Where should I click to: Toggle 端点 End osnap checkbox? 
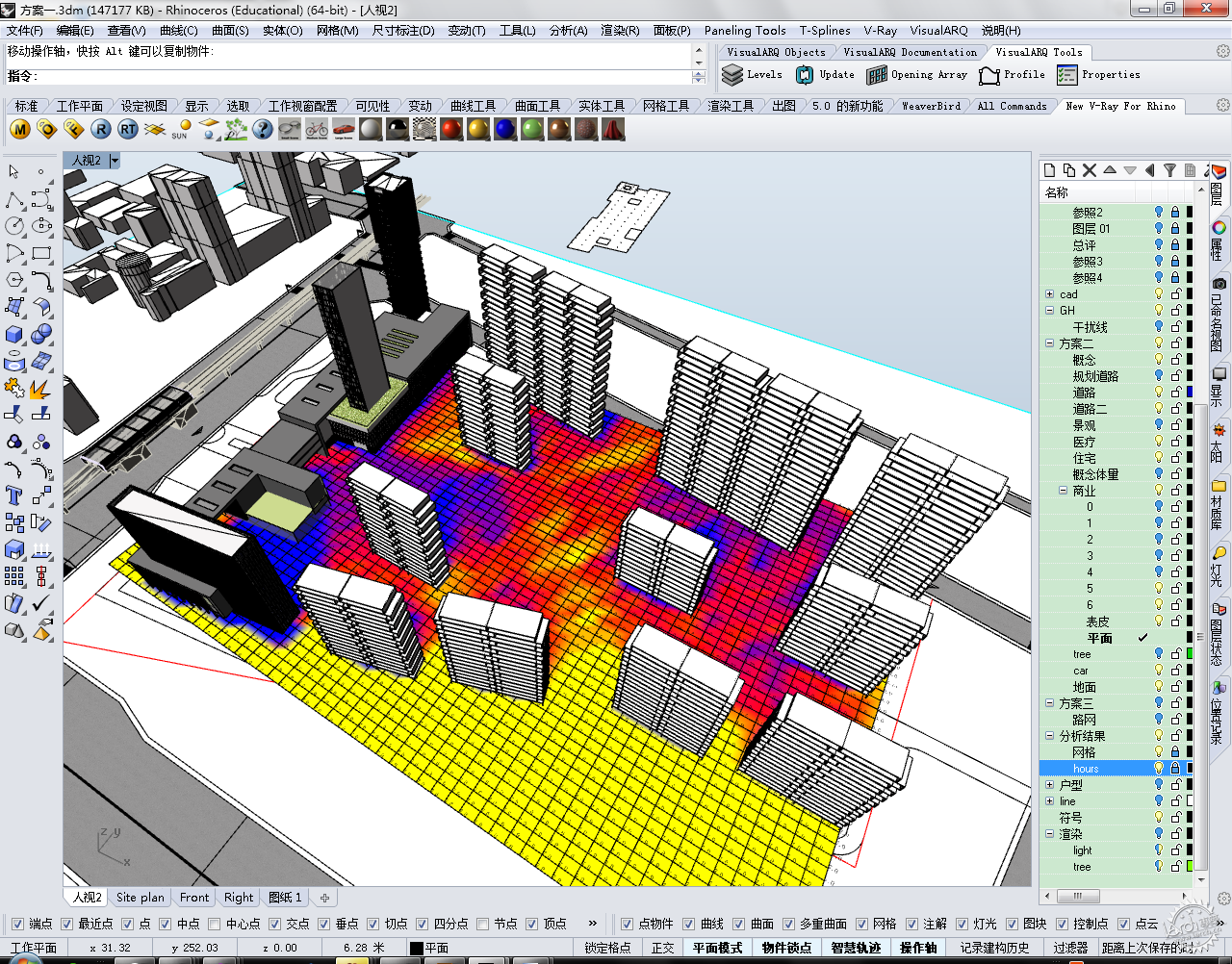pos(16,924)
